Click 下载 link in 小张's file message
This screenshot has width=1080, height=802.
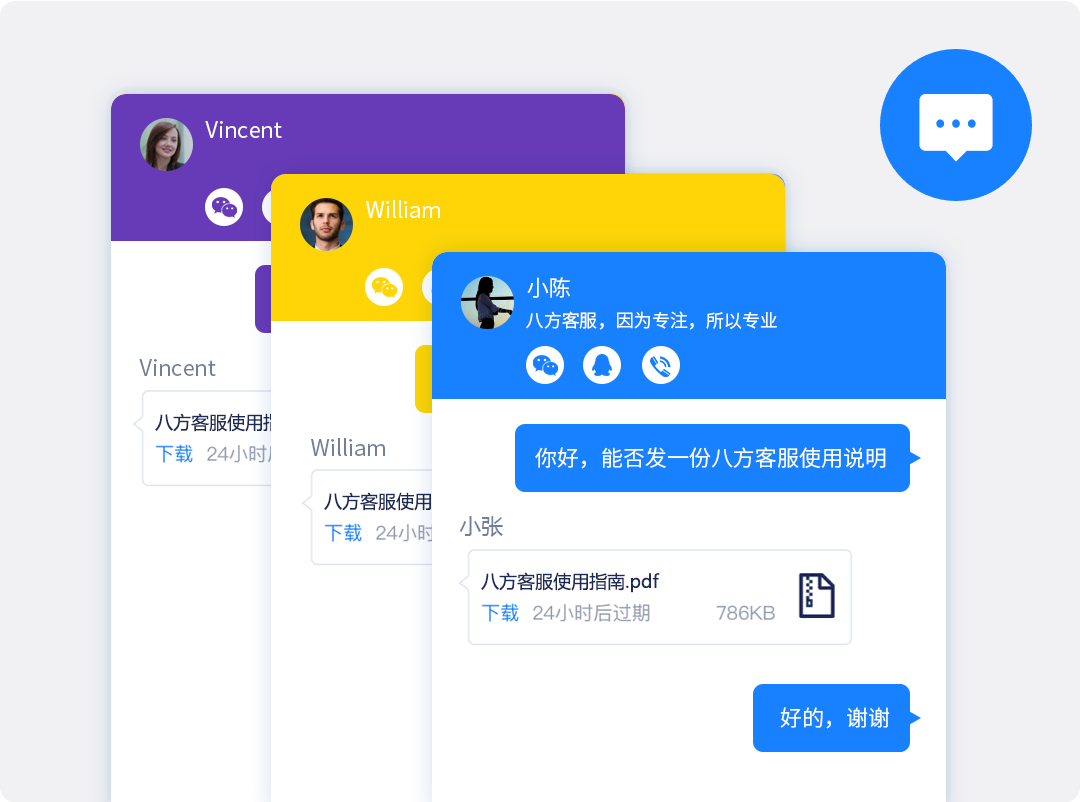[x=500, y=613]
